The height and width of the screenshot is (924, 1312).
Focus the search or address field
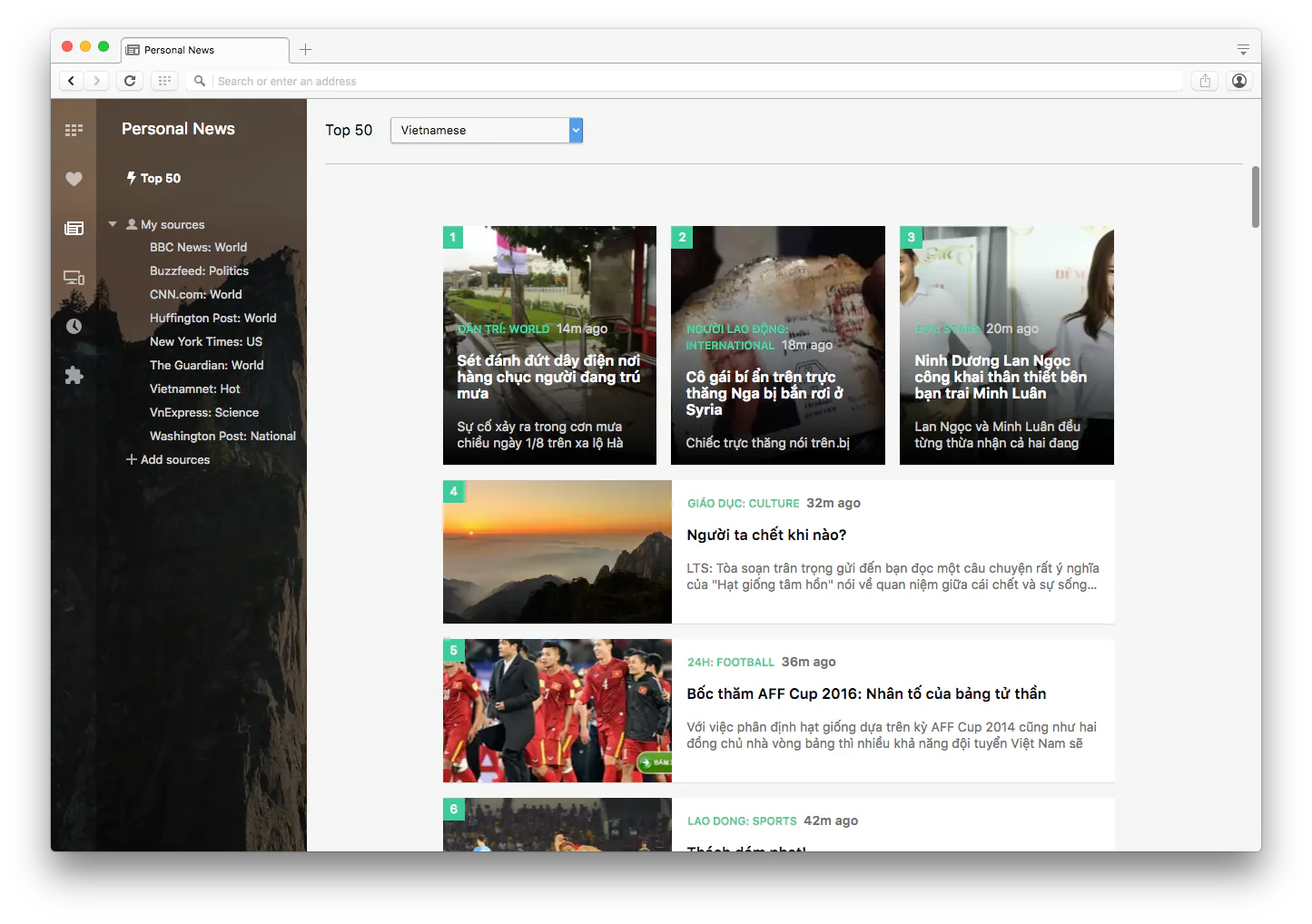pyautogui.click(x=697, y=81)
